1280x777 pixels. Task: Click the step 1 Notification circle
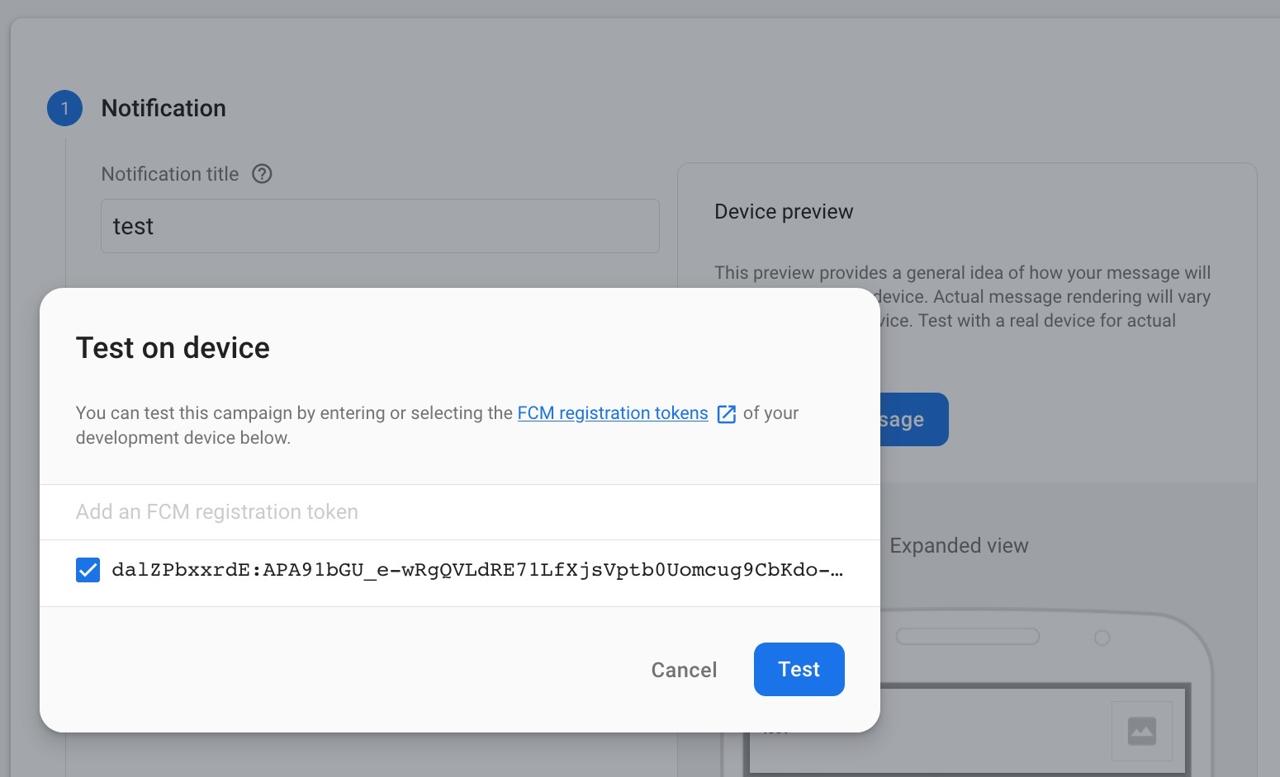65,108
